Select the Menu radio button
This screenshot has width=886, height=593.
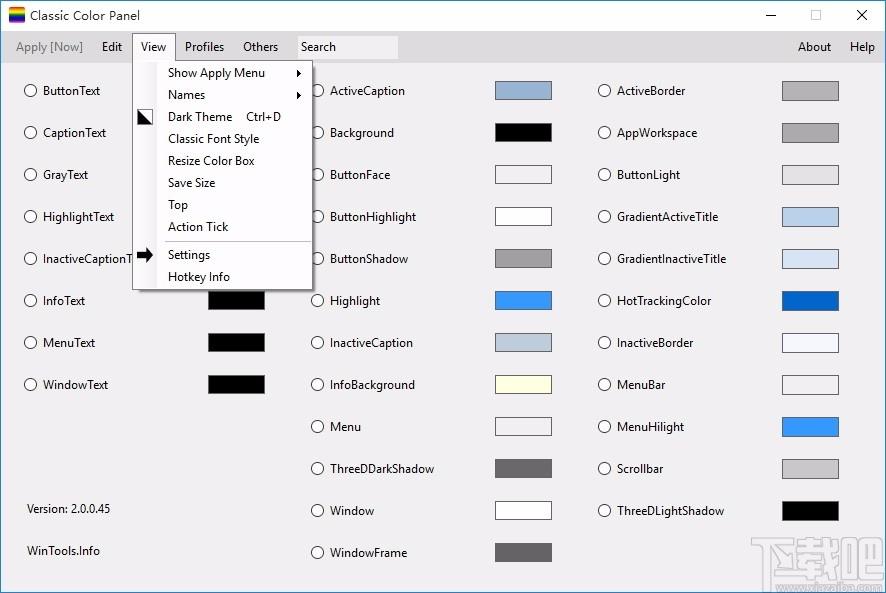pos(318,427)
